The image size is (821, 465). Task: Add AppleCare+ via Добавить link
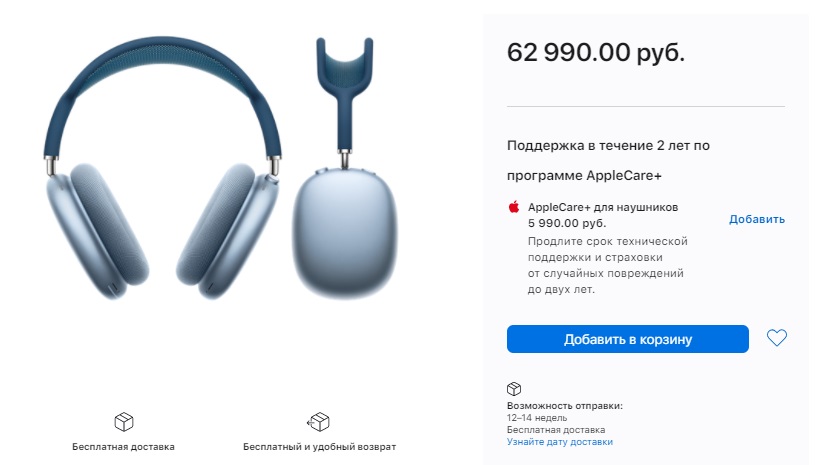tap(757, 219)
